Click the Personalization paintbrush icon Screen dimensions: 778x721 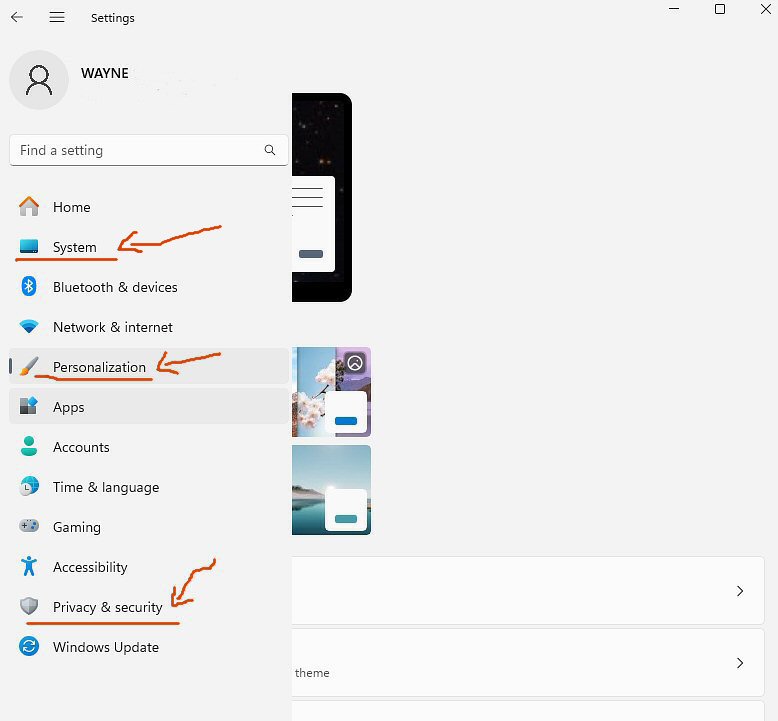coord(29,366)
